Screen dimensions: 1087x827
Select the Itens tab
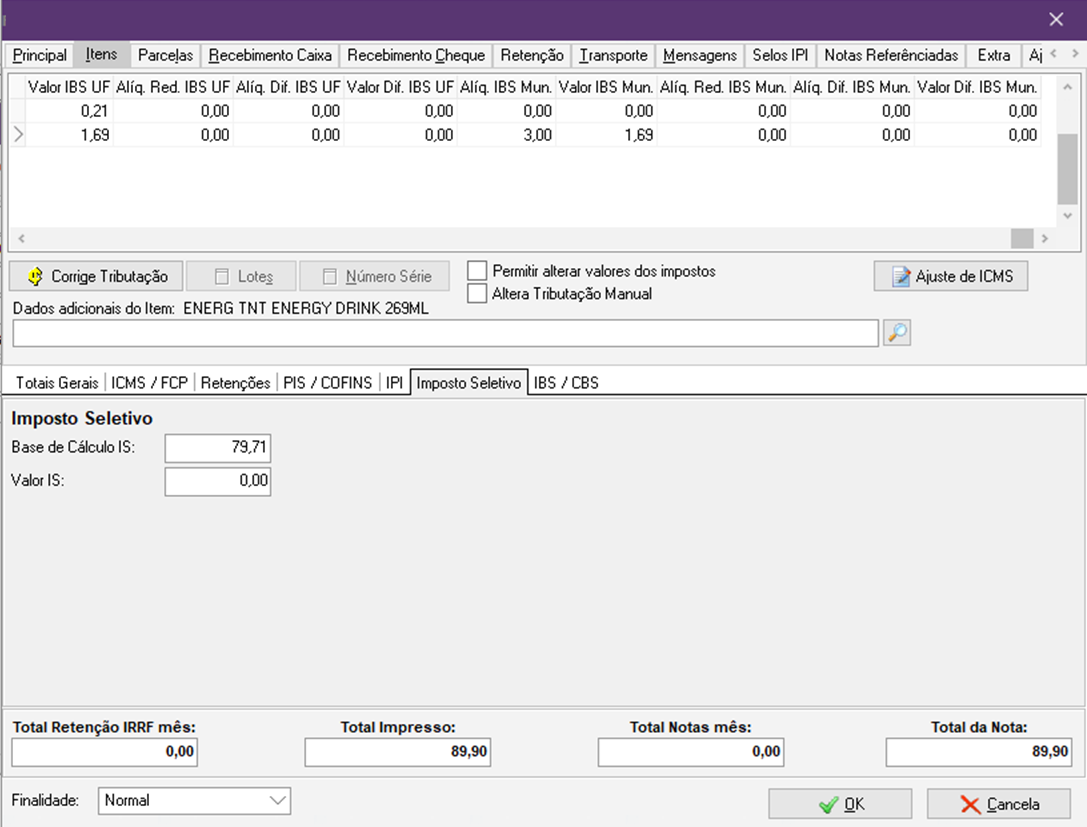(101, 54)
